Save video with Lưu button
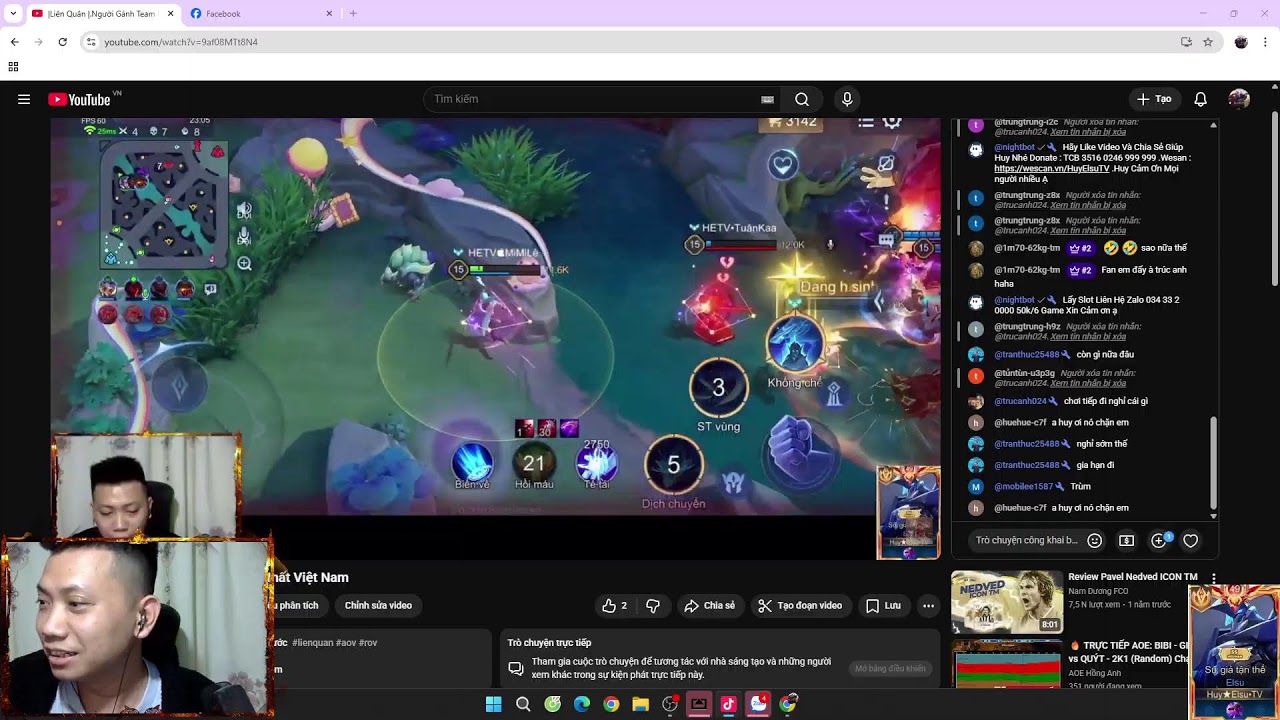Image resolution: width=1280 pixels, height=720 pixels. (883, 606)
